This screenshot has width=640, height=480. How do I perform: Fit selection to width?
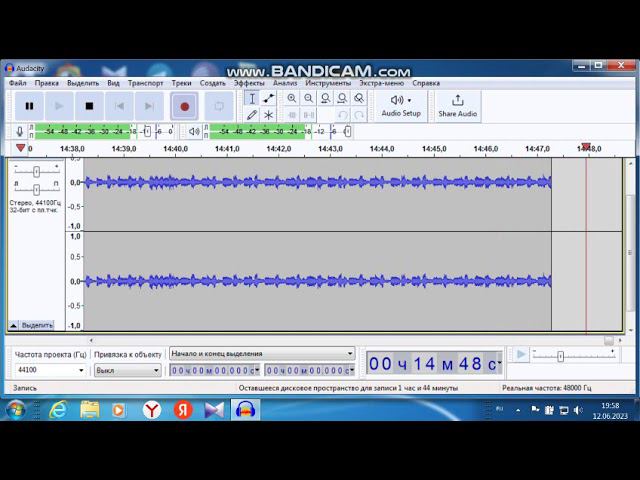(x=325, y=98)
